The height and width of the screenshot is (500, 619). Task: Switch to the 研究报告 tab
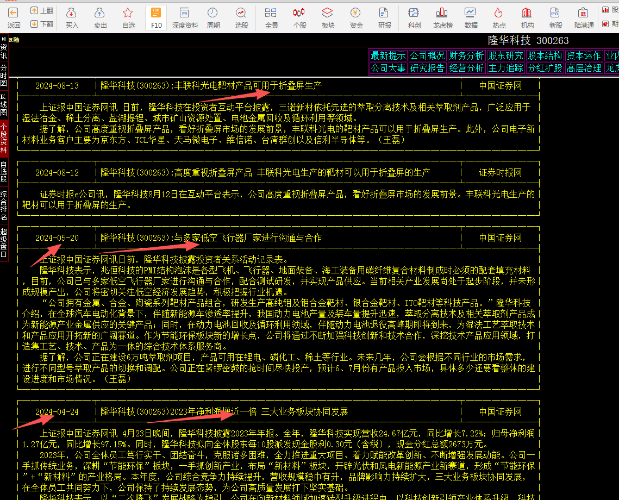(x=427, y=68)
